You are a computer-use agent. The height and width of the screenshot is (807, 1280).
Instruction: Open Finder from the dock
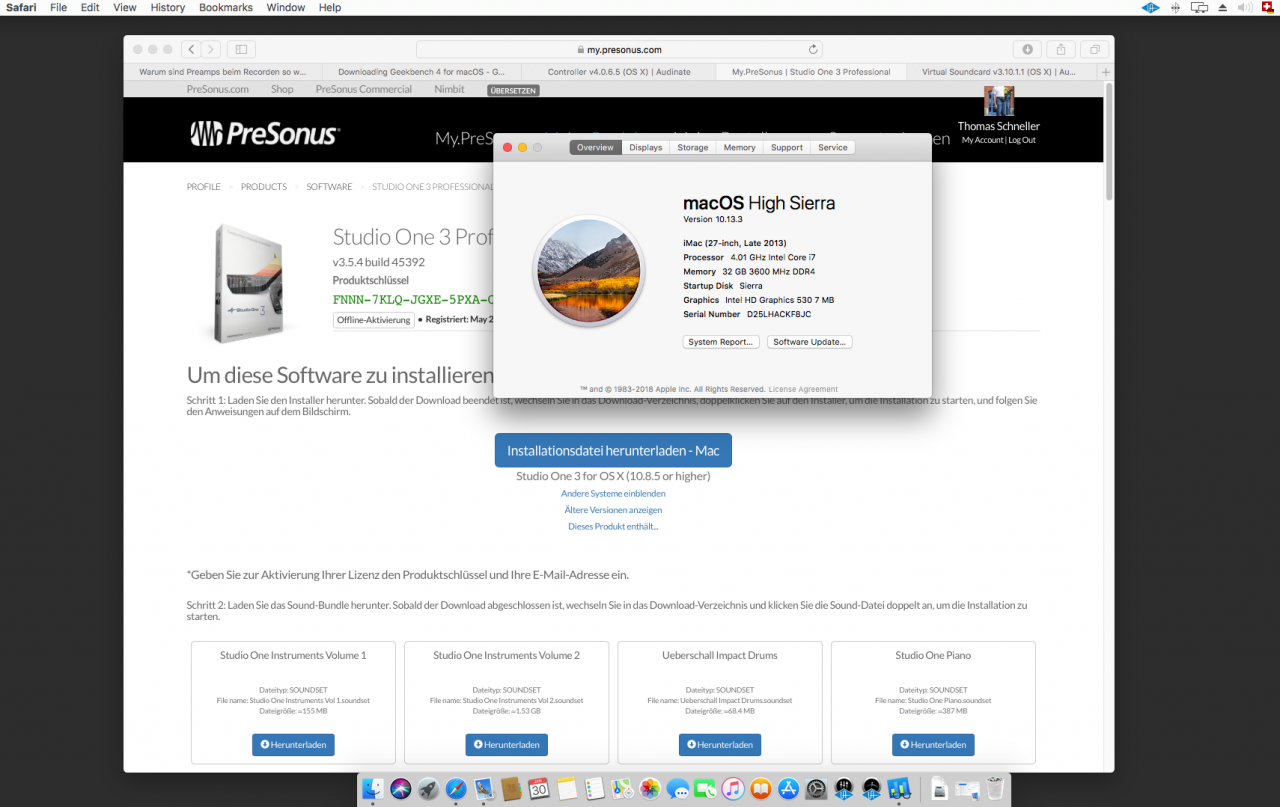(374, 788)
